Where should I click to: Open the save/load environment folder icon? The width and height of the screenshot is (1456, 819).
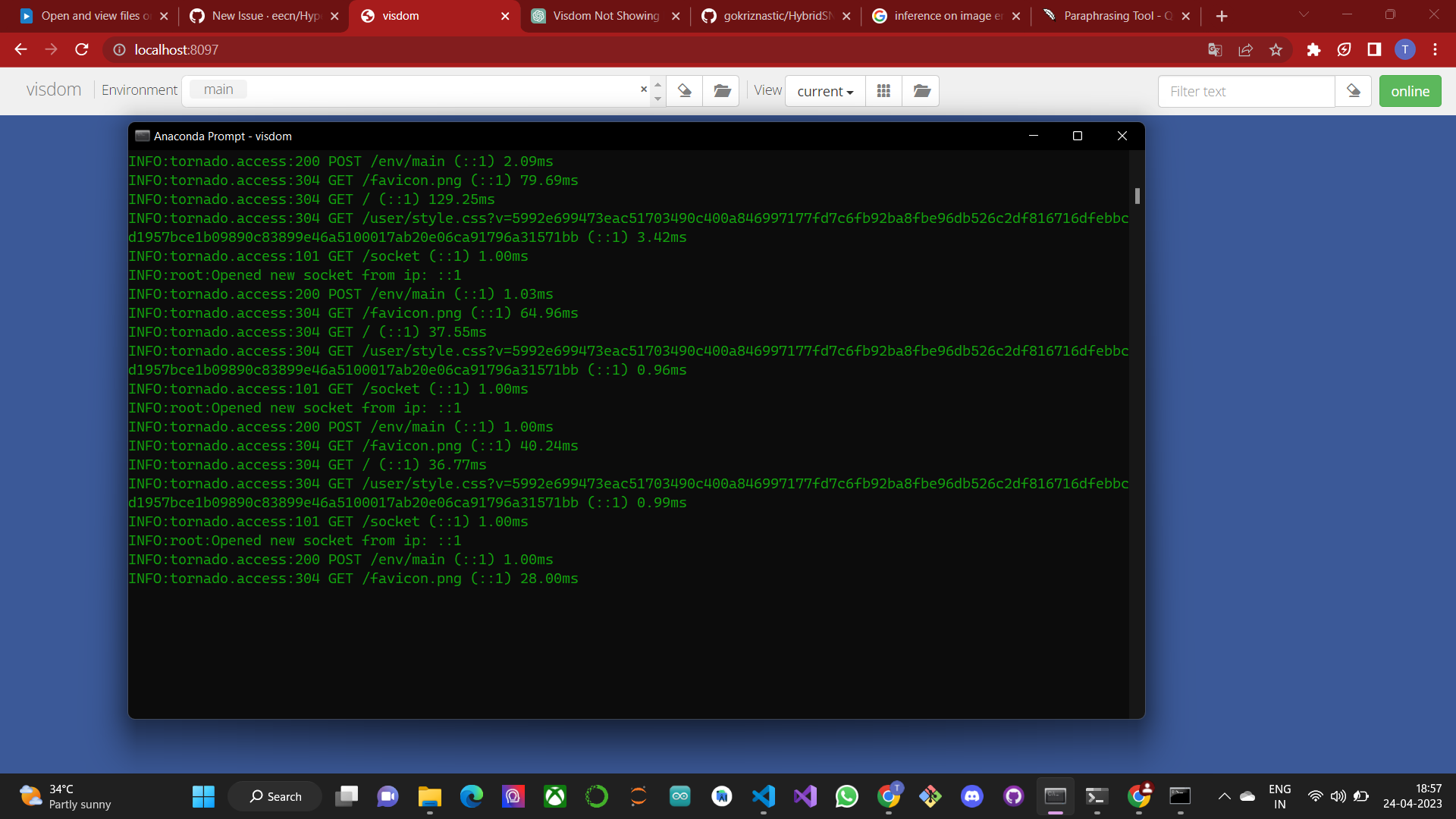pyautogui.click(x=721, y=90)
